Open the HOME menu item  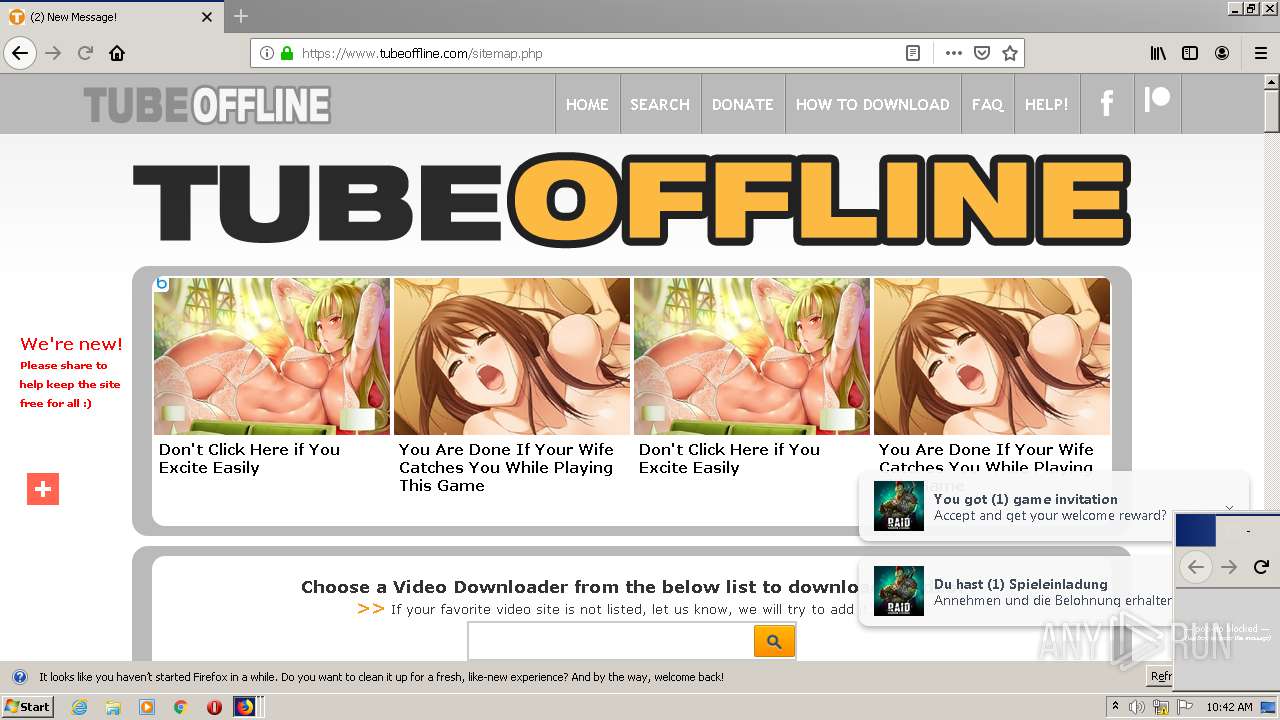pos(587,104)
